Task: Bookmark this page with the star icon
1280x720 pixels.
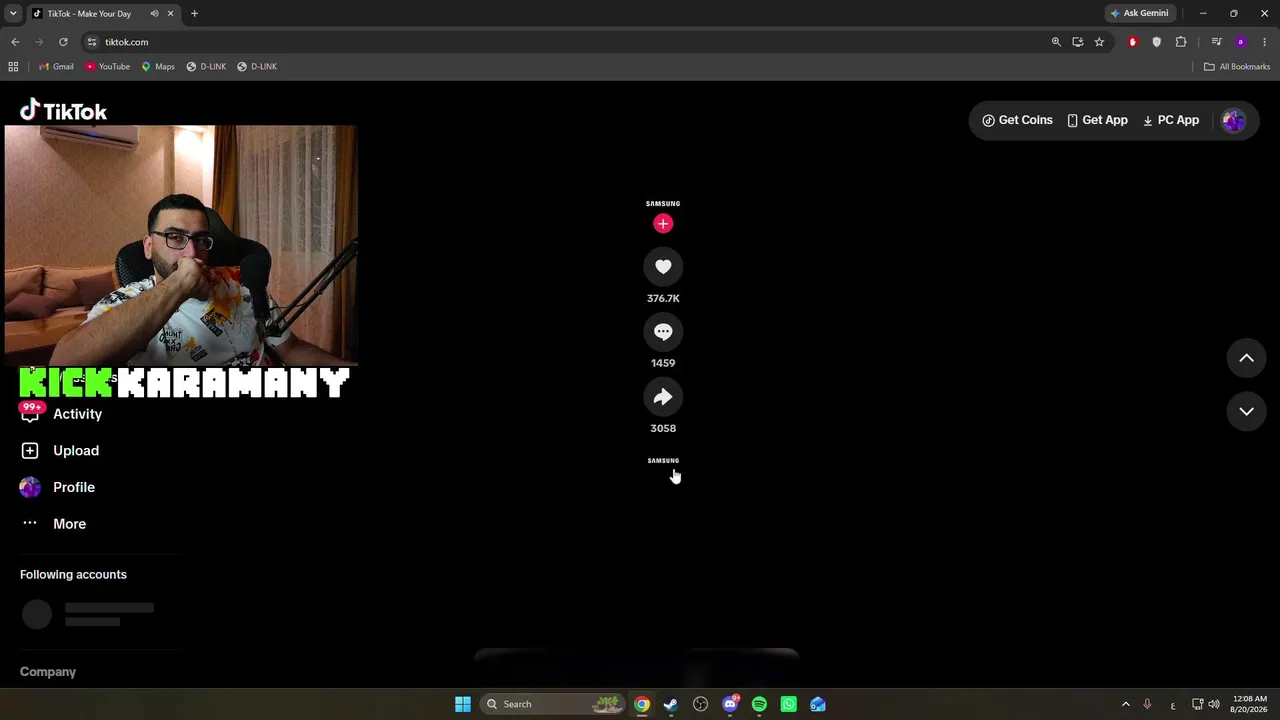Action: pos(1099,42)
